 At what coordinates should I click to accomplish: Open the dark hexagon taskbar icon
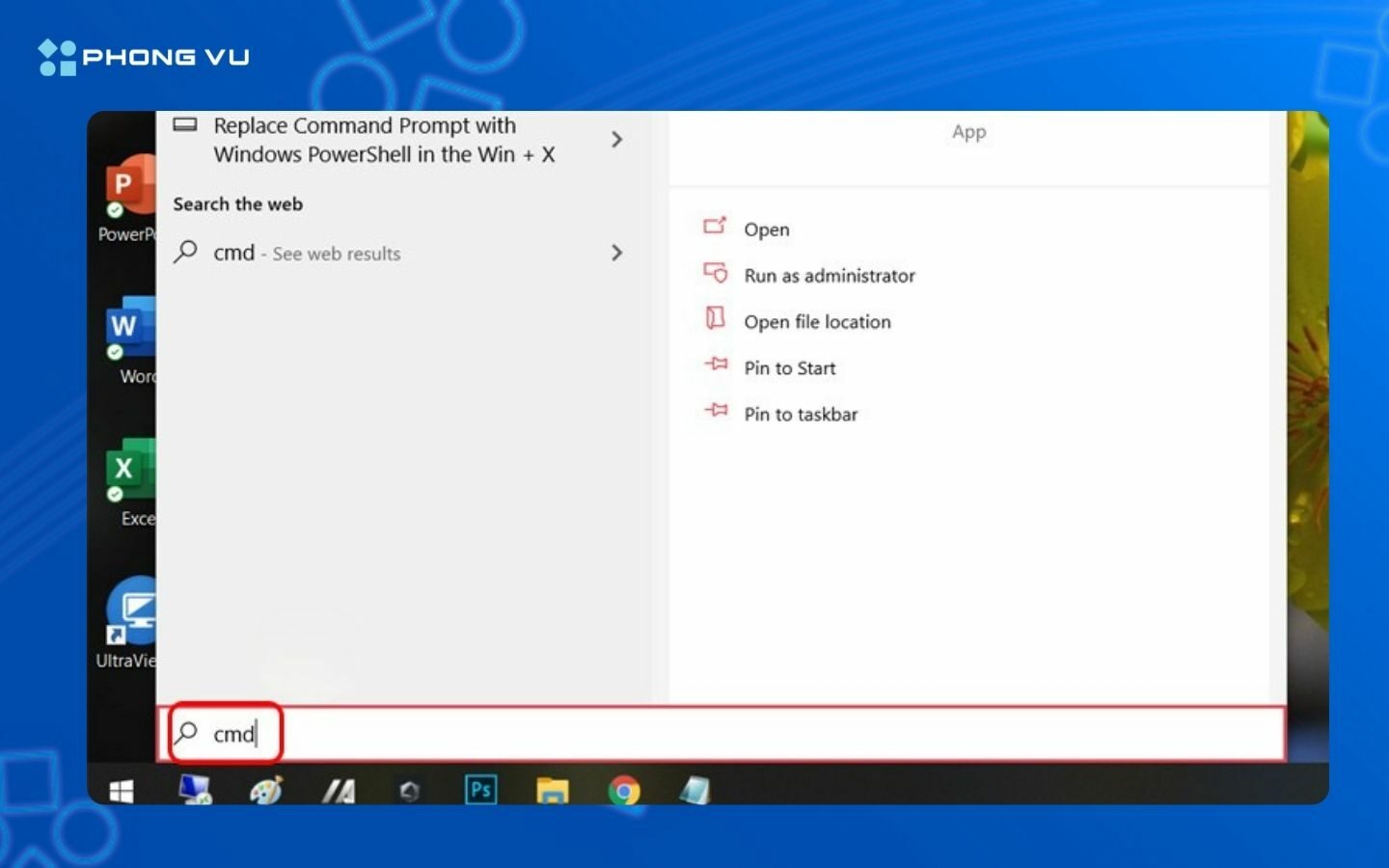(x=410, y=792)
